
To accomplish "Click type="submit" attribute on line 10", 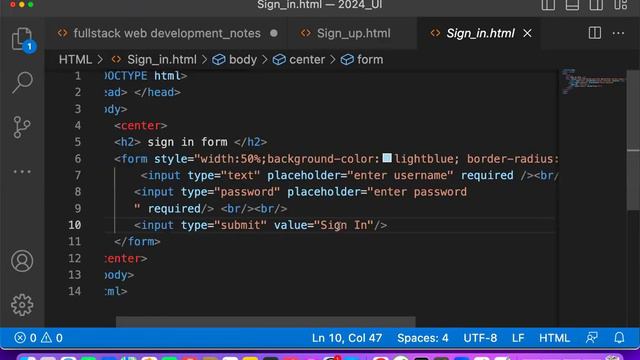I will pos(224,225).
